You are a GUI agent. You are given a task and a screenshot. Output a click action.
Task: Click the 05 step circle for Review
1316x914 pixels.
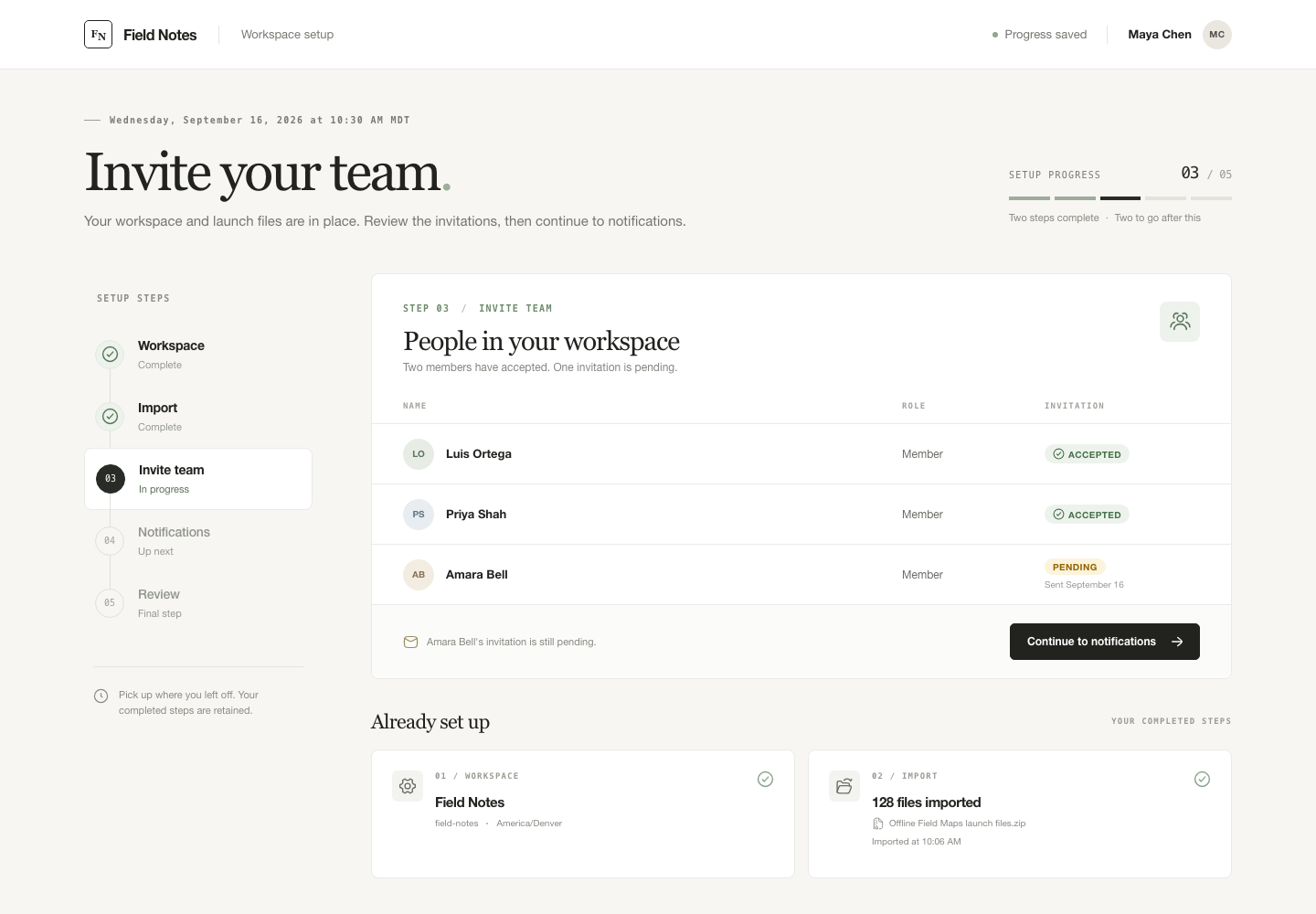[110, 602]
